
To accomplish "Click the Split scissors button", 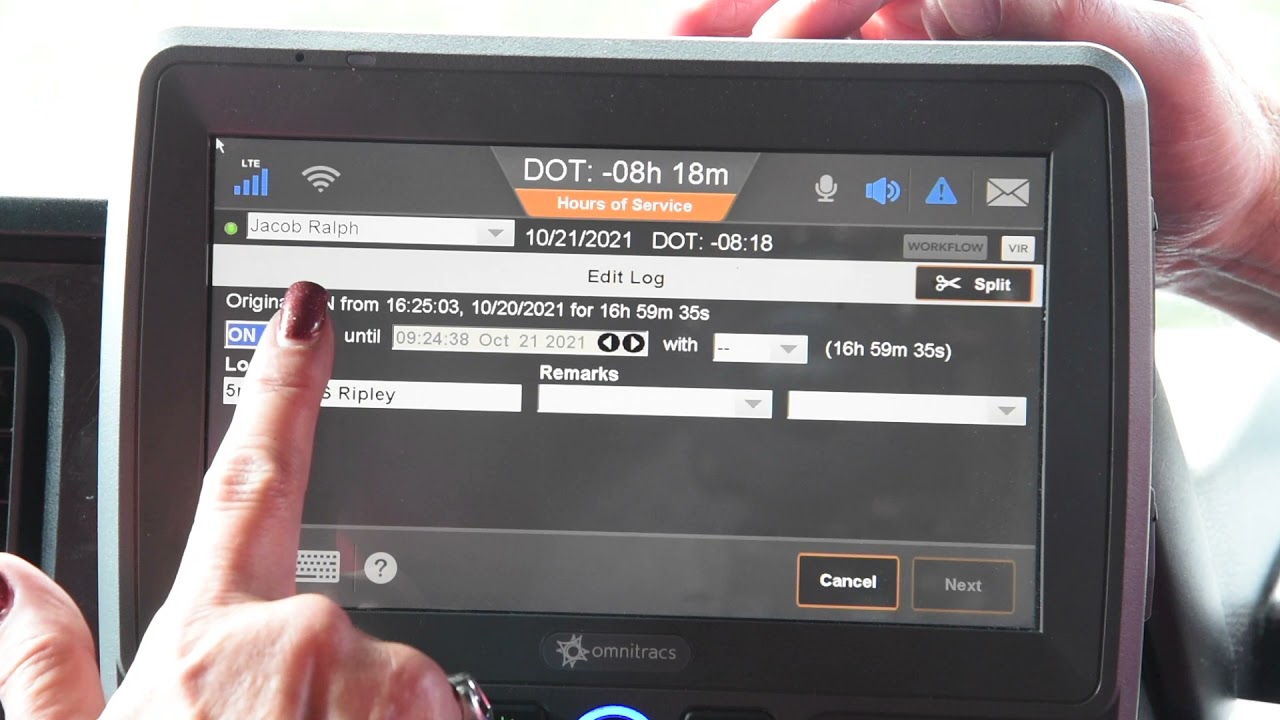I will (x=973, y=284).
